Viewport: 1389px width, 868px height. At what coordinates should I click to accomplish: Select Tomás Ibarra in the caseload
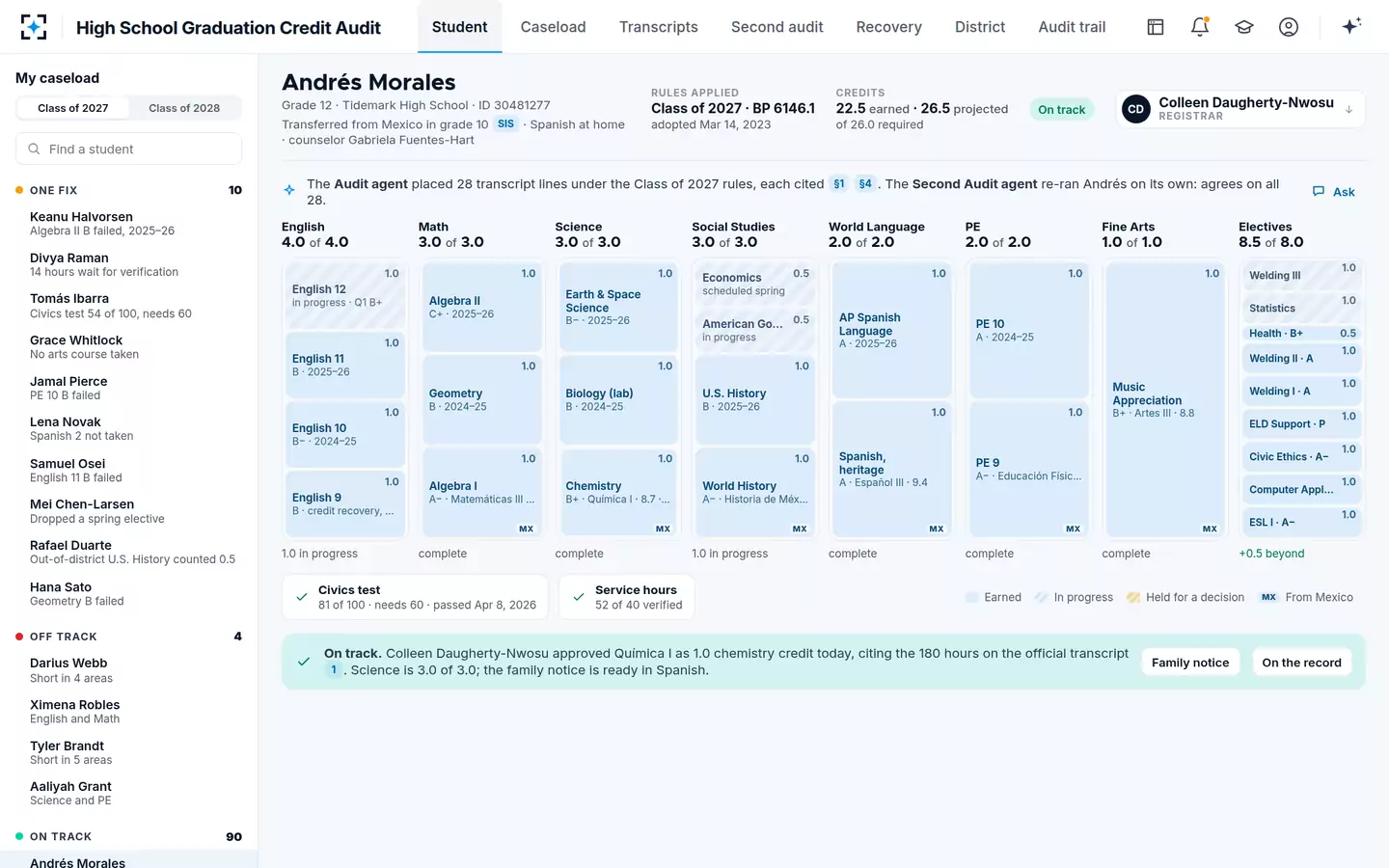pos(128,306)
